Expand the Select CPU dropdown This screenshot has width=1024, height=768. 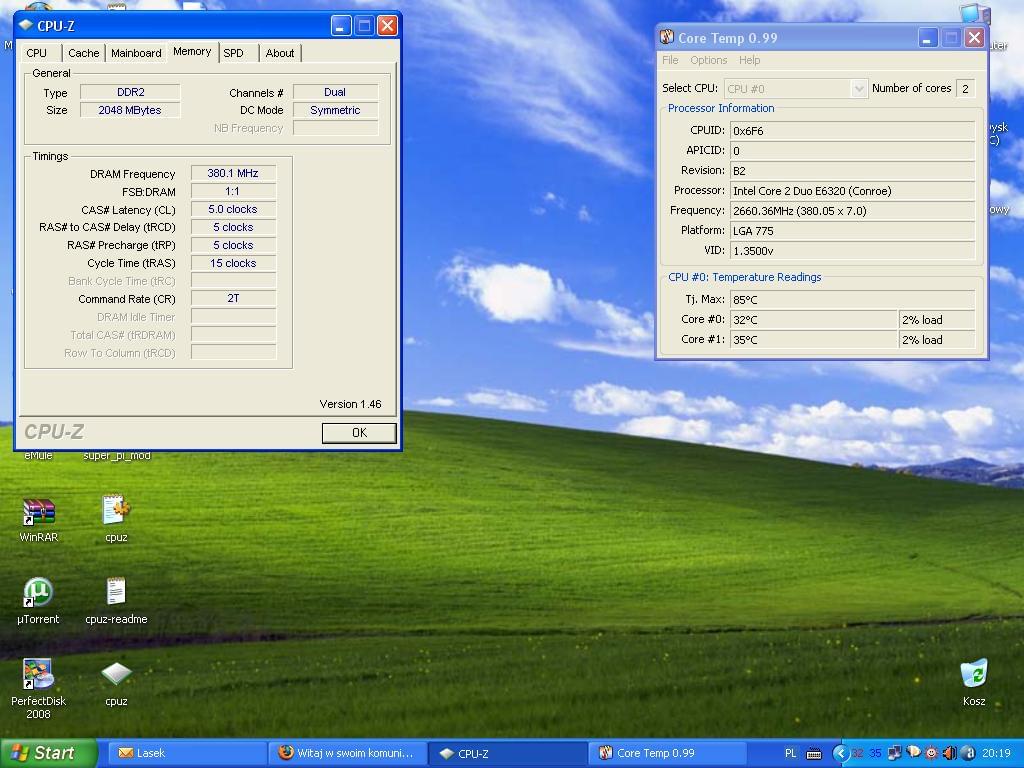[858, 89]
